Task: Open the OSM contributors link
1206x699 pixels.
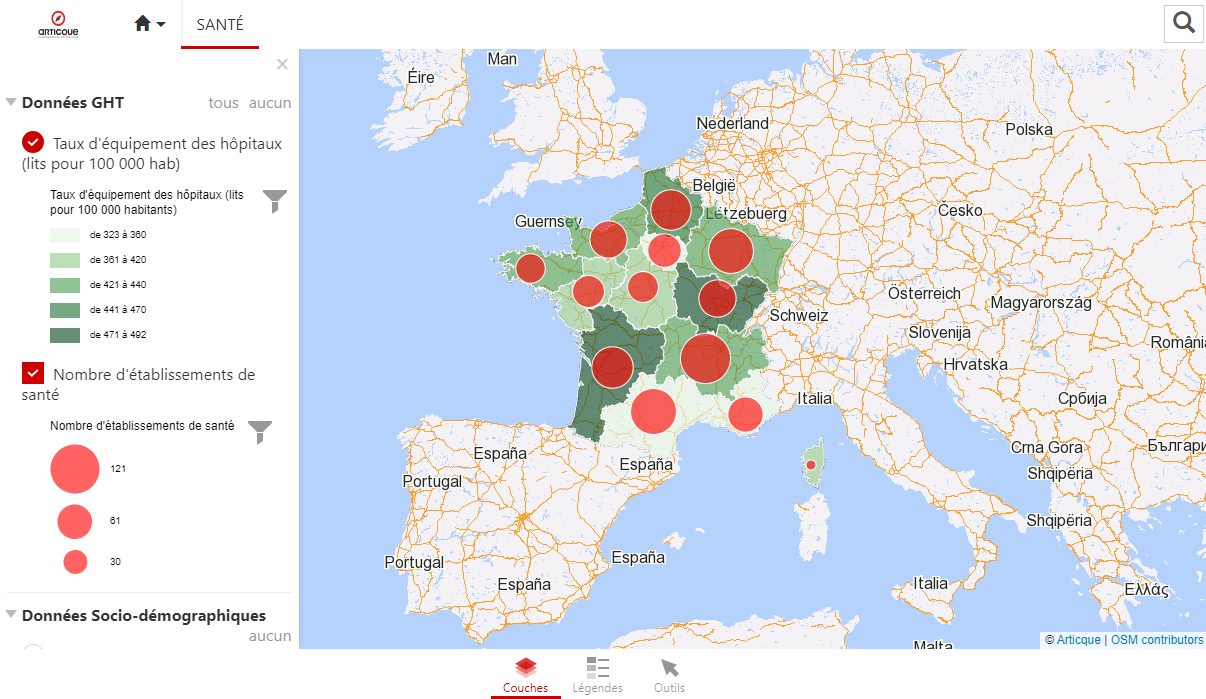Action: pyautogui.click(x=1156, y=640)
